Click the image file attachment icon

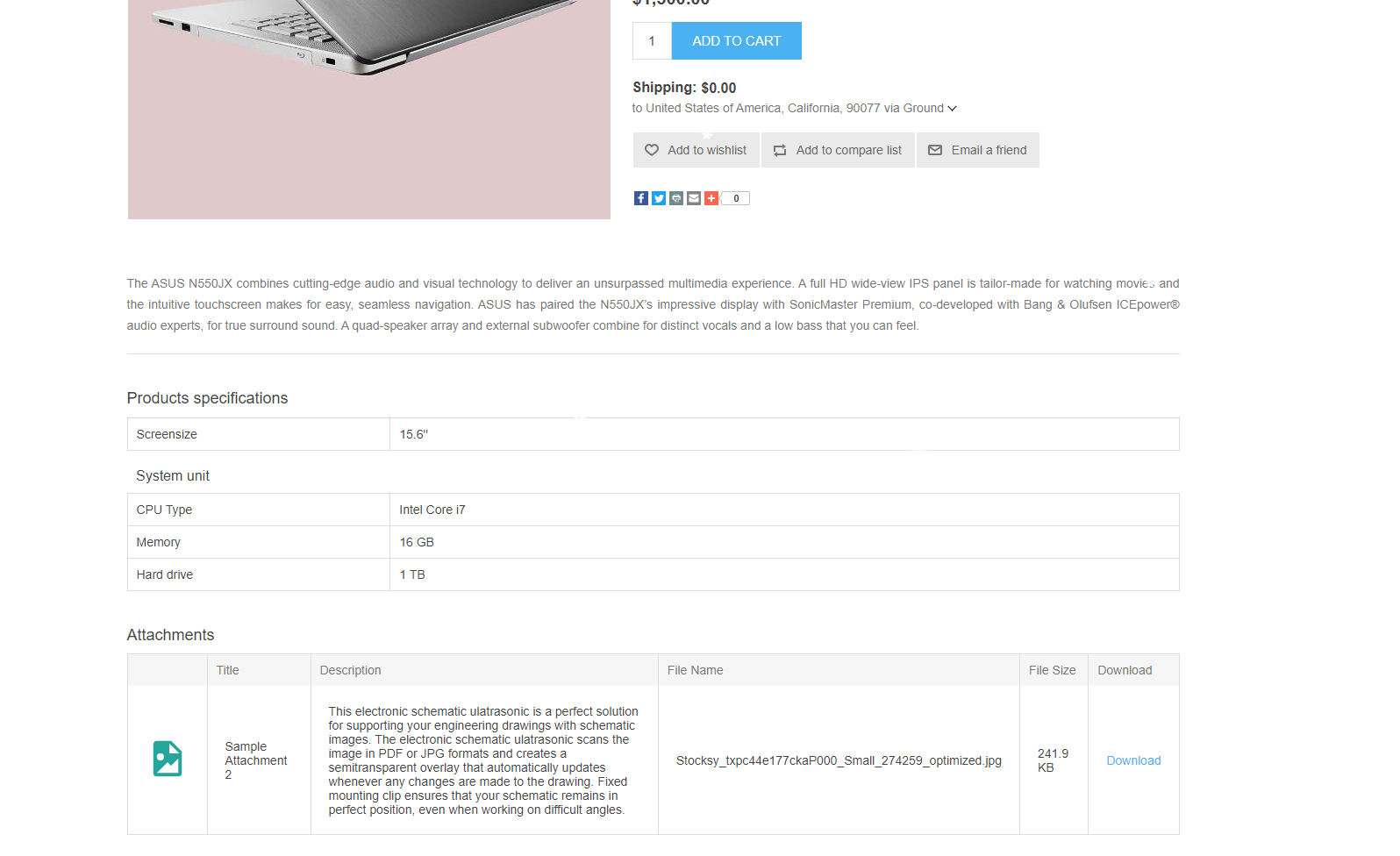coord(168,759)
